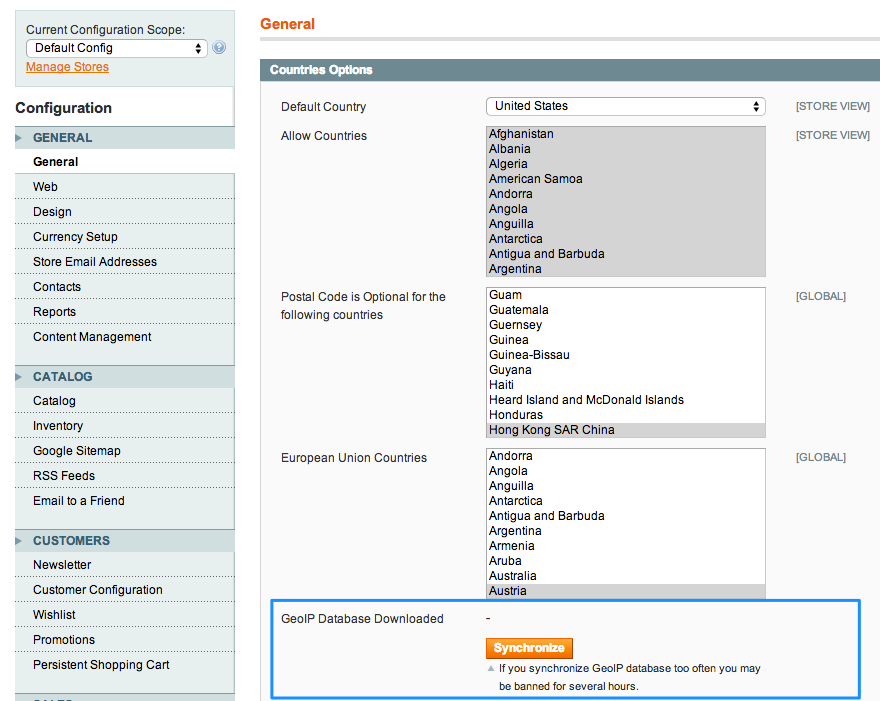Open Content Management settings

coord(125,337)
